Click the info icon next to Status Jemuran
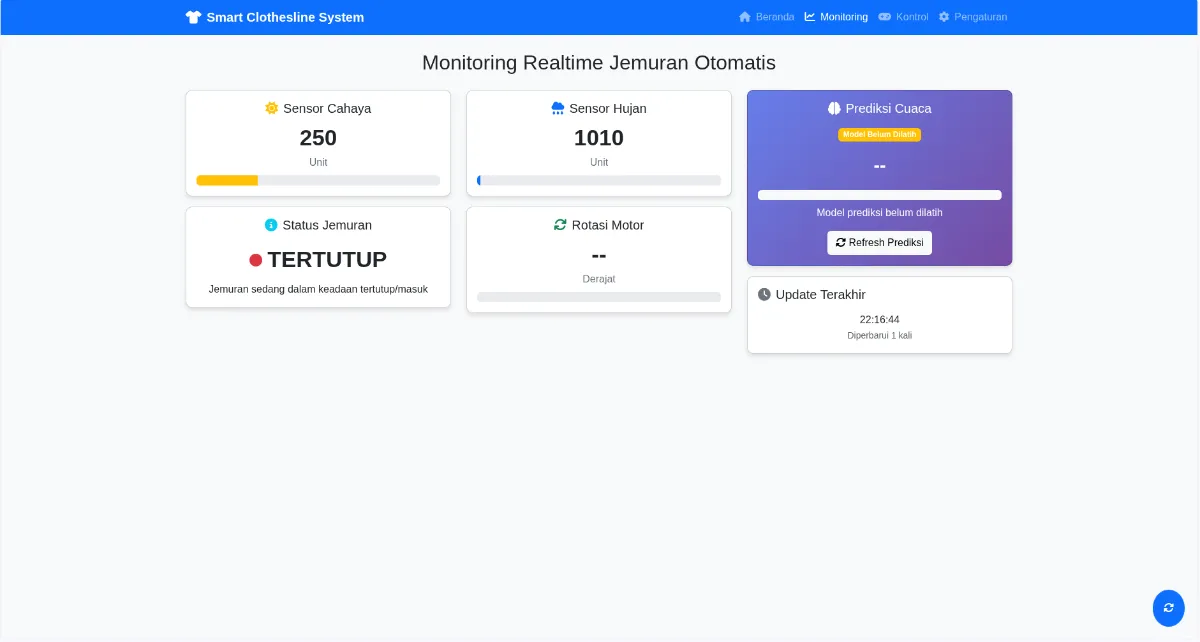The height and width of the screenshot is (642, 1200). pos(271,225)
